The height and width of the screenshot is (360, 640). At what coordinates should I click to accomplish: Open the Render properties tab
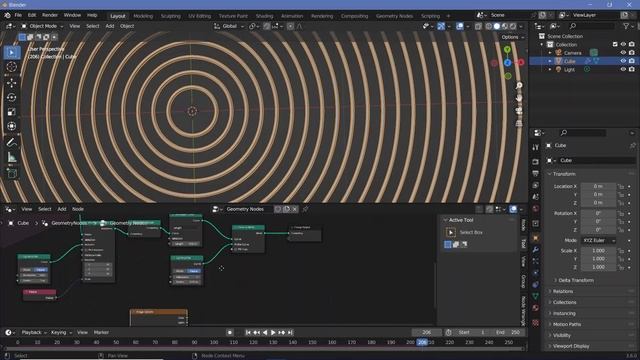536,162
